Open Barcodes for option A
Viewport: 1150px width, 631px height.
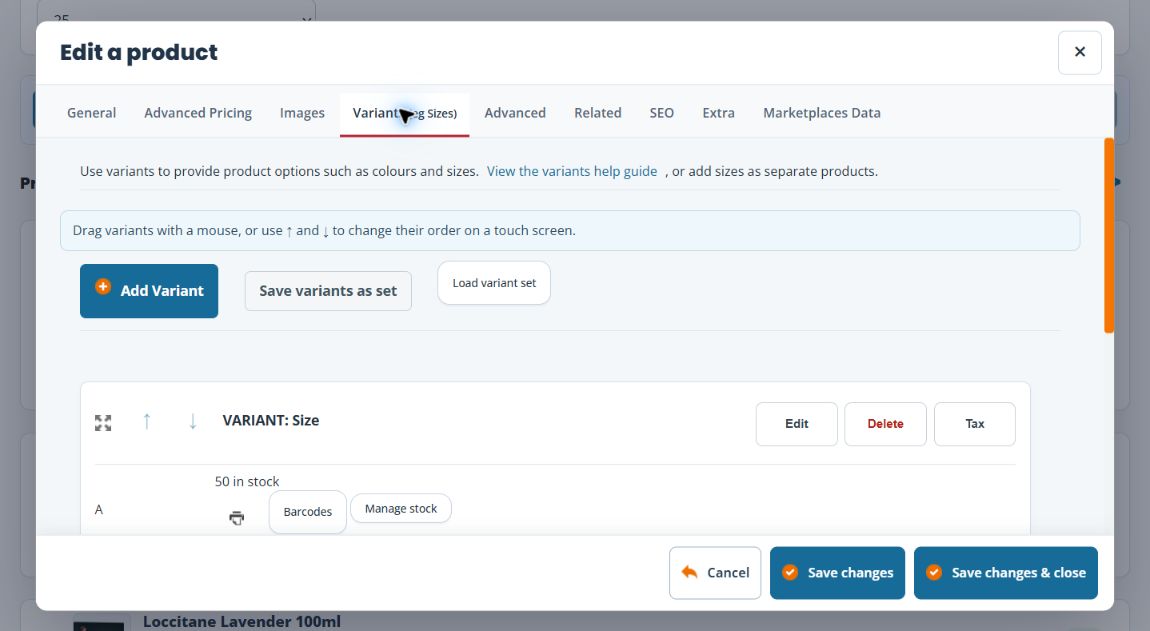click(x=307, y=511)
